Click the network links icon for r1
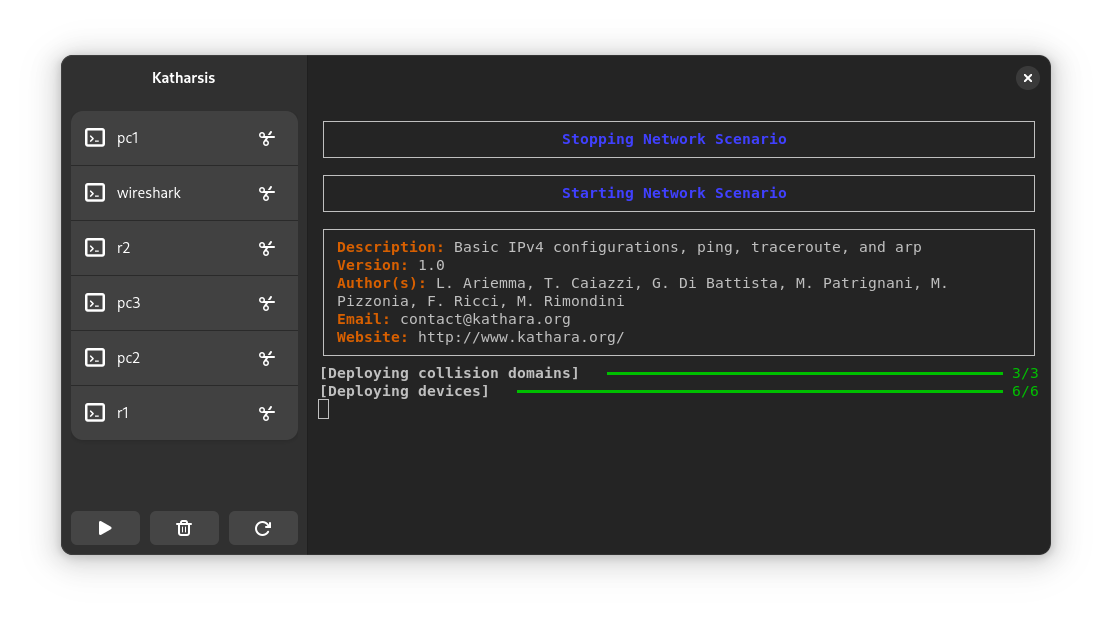The width and height of the screenshot is (1112, 622). [x=267, y=413]
